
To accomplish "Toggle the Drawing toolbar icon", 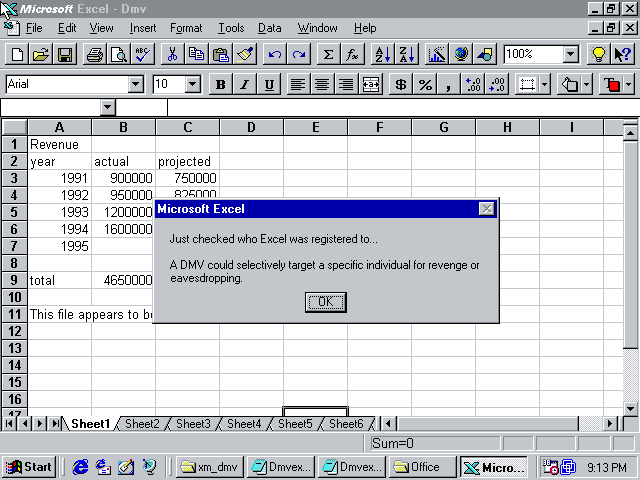I will tap(485, 54).
